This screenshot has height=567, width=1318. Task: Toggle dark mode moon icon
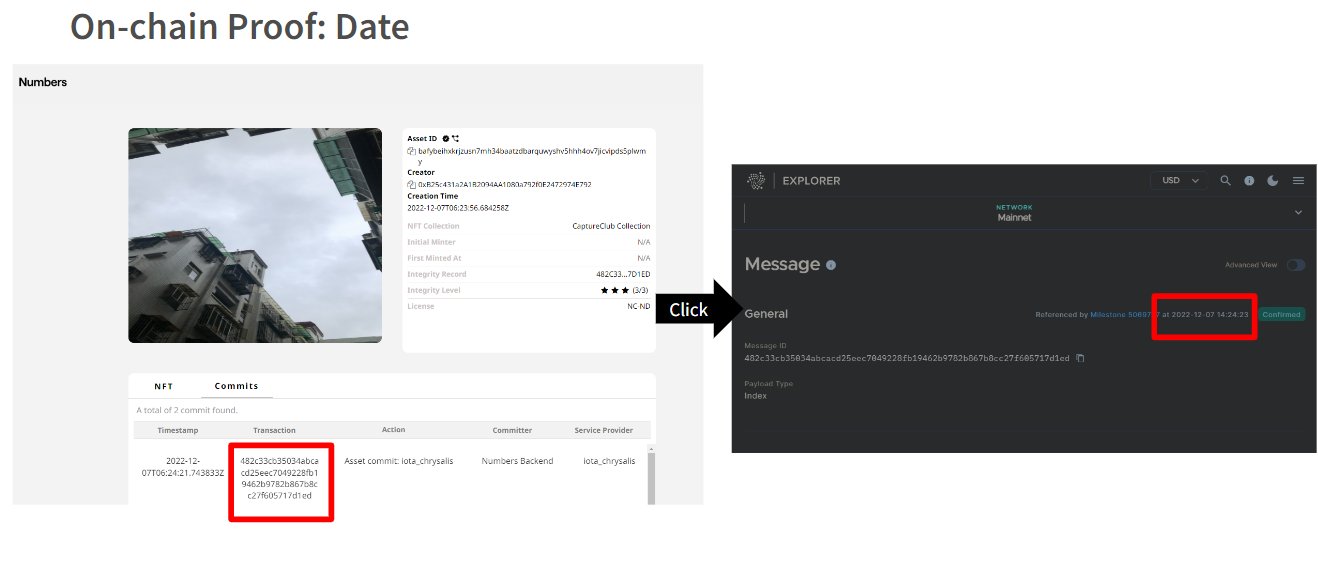pos(1273,181)
